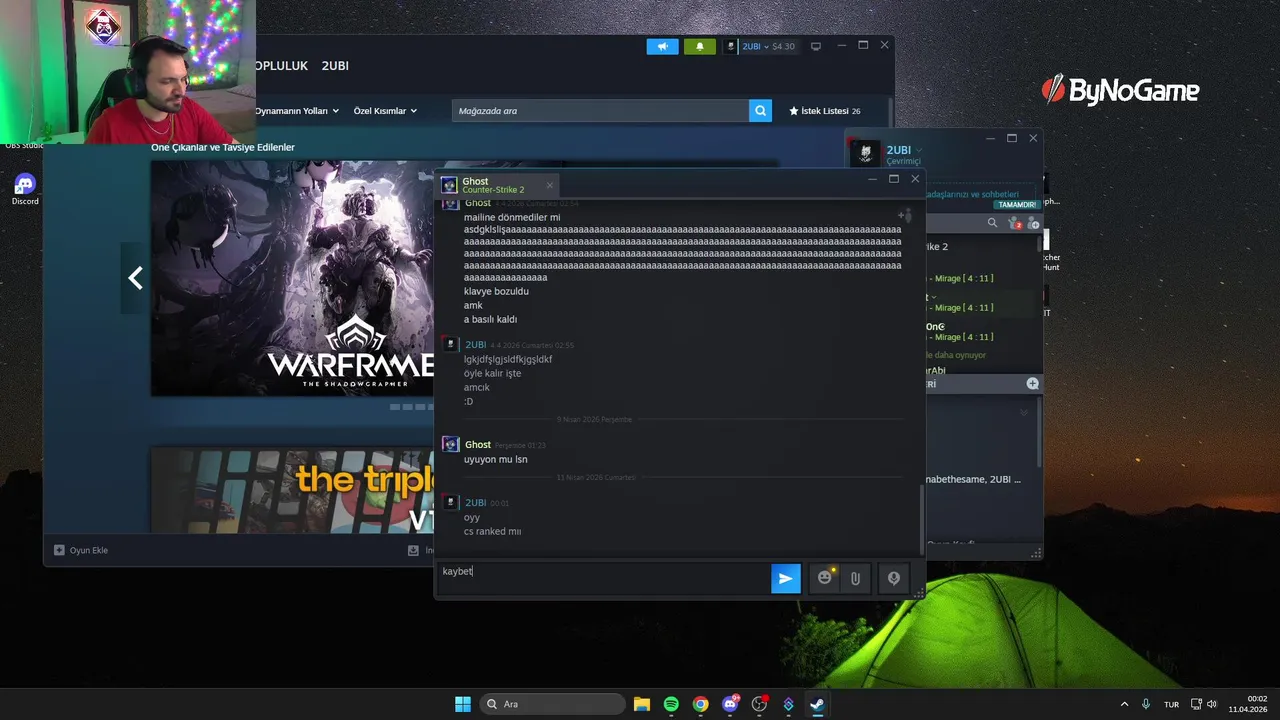Click the 'öyle kalır işte' message text
The image size is (1280, 720).
coord(492,373)
